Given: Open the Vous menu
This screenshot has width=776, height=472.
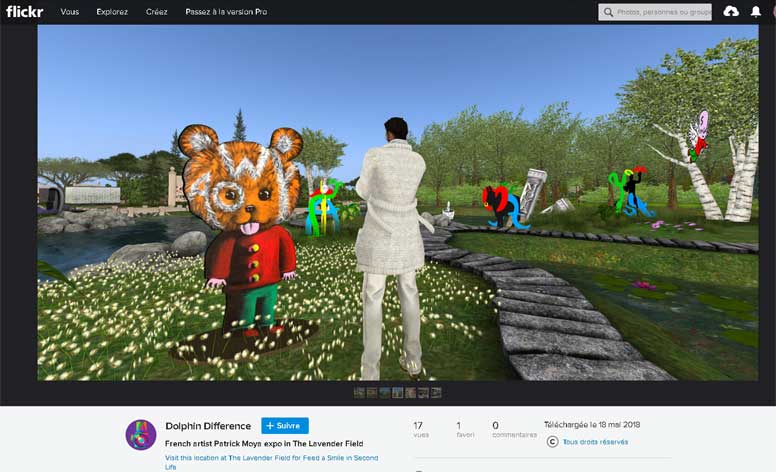Looking at the screenshot, I should [x=69, y=12].
